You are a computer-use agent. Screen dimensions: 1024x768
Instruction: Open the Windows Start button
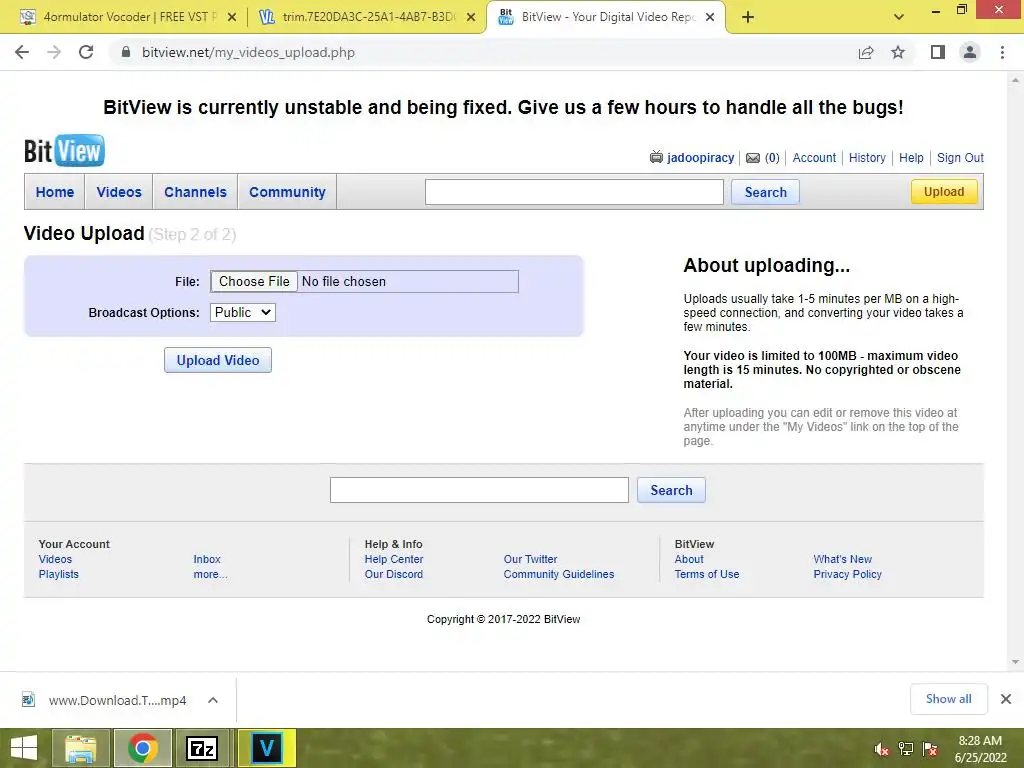pyautogui.click(x=24, y=748)
